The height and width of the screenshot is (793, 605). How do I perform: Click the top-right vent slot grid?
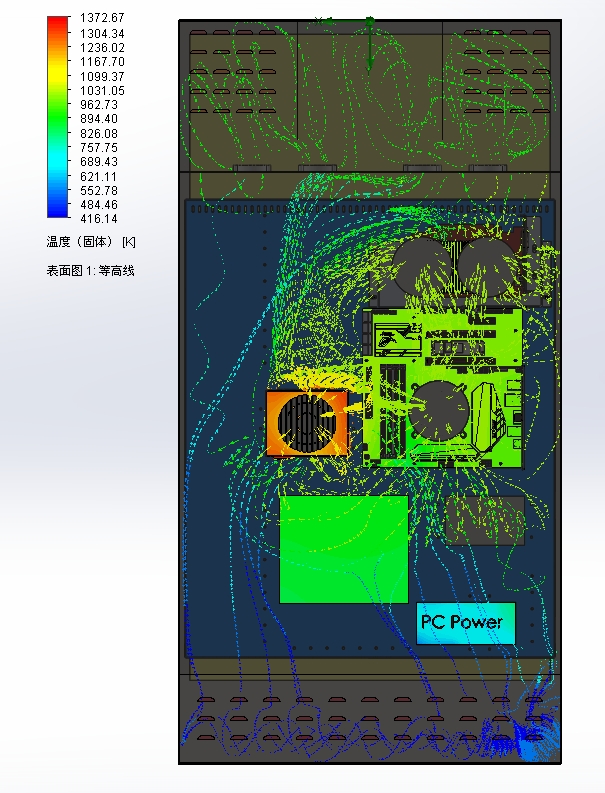click(507, 71)
